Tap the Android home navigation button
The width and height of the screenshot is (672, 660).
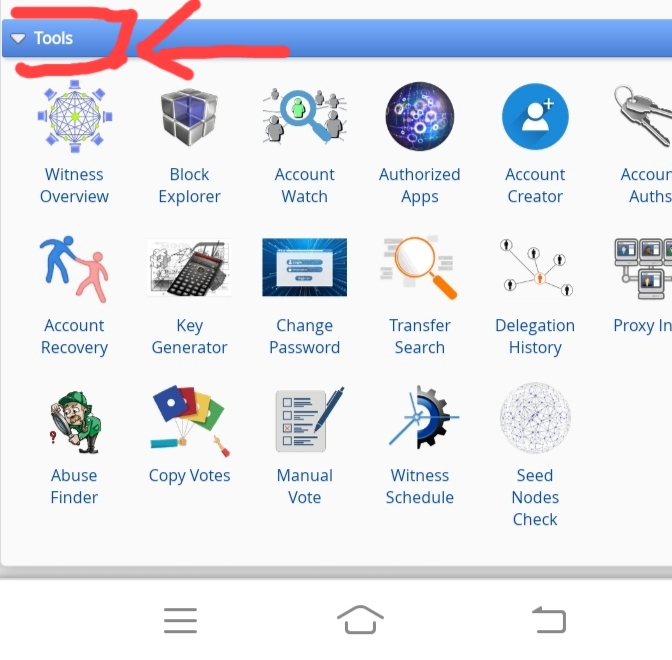pyautogui.click(x=360, y=620)
